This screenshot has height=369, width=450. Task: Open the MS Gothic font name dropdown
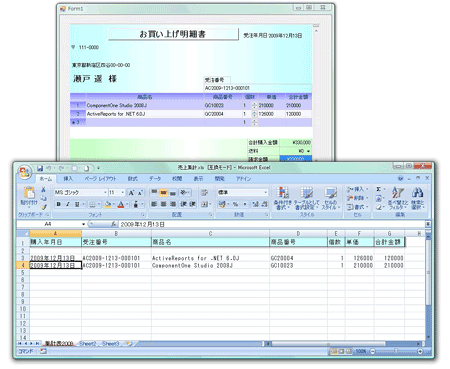coord(105,193)
